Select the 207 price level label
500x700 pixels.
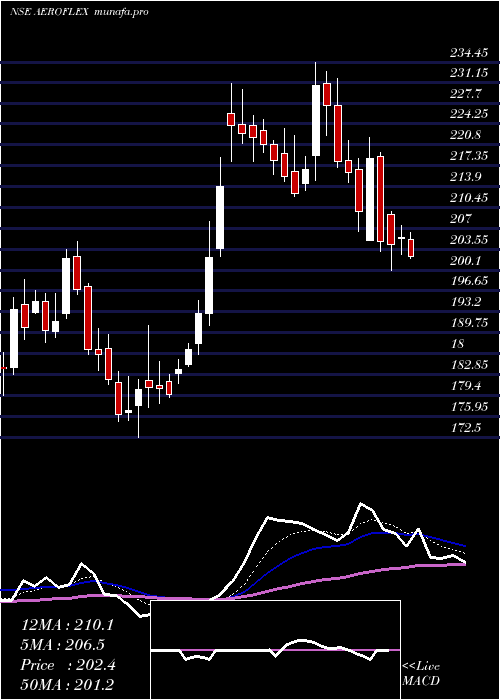(x=461, y=218)
